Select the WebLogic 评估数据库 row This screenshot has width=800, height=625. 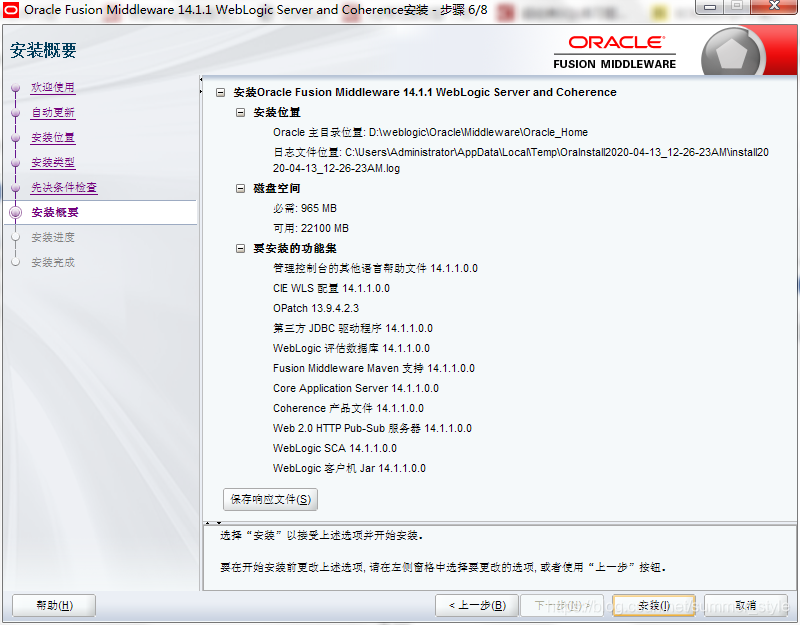tap(351, 348)
